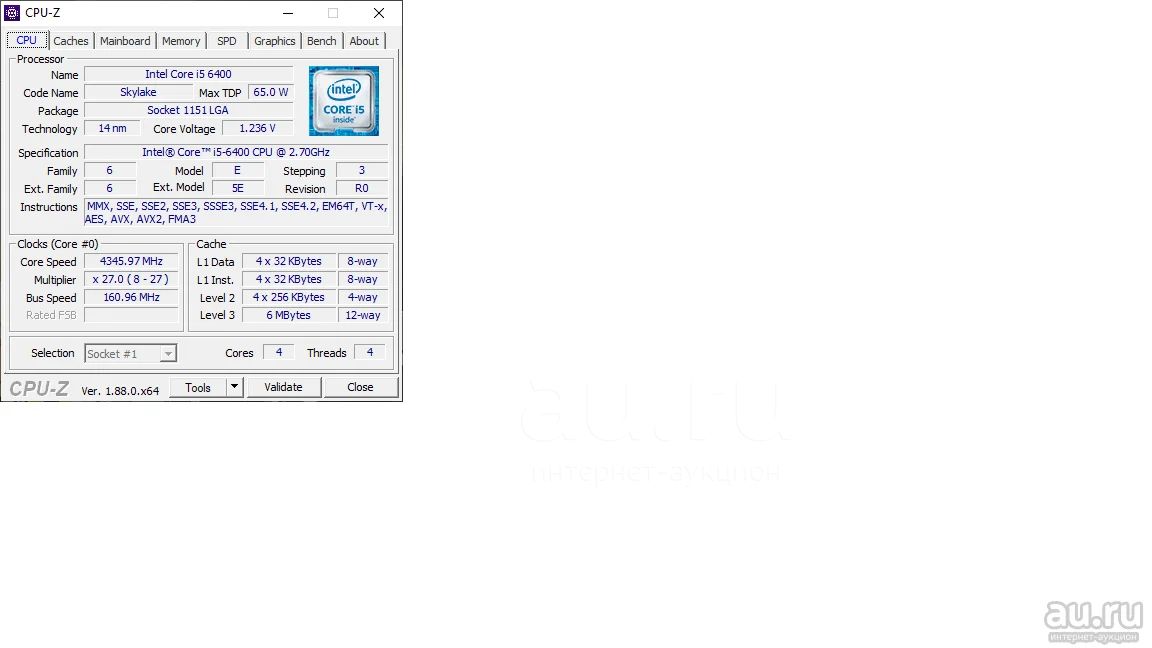The height and width of the screenshot is (648, 1152).
Task: Click the Intel Core i5 inside logo
Action: pos(344,101)
